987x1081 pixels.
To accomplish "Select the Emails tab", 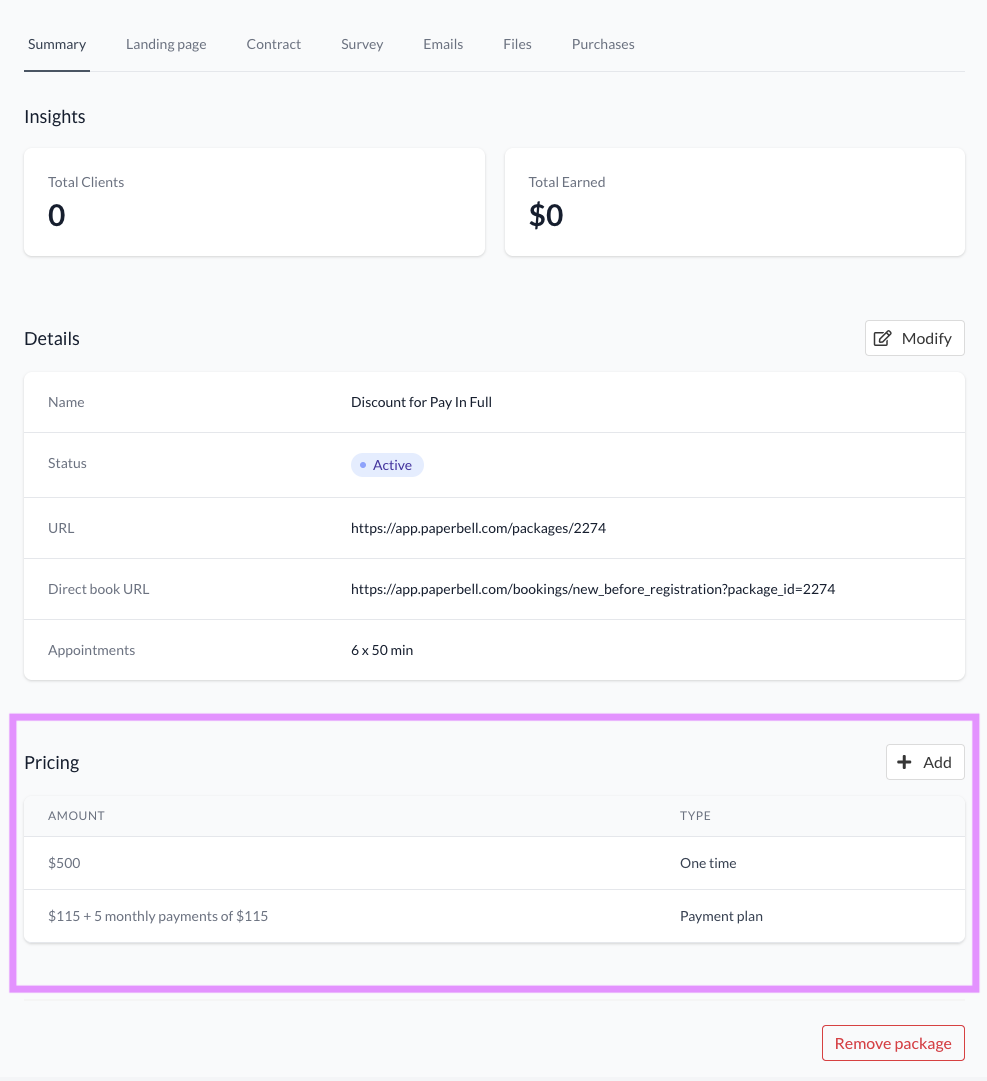I will tap(443, 44).
